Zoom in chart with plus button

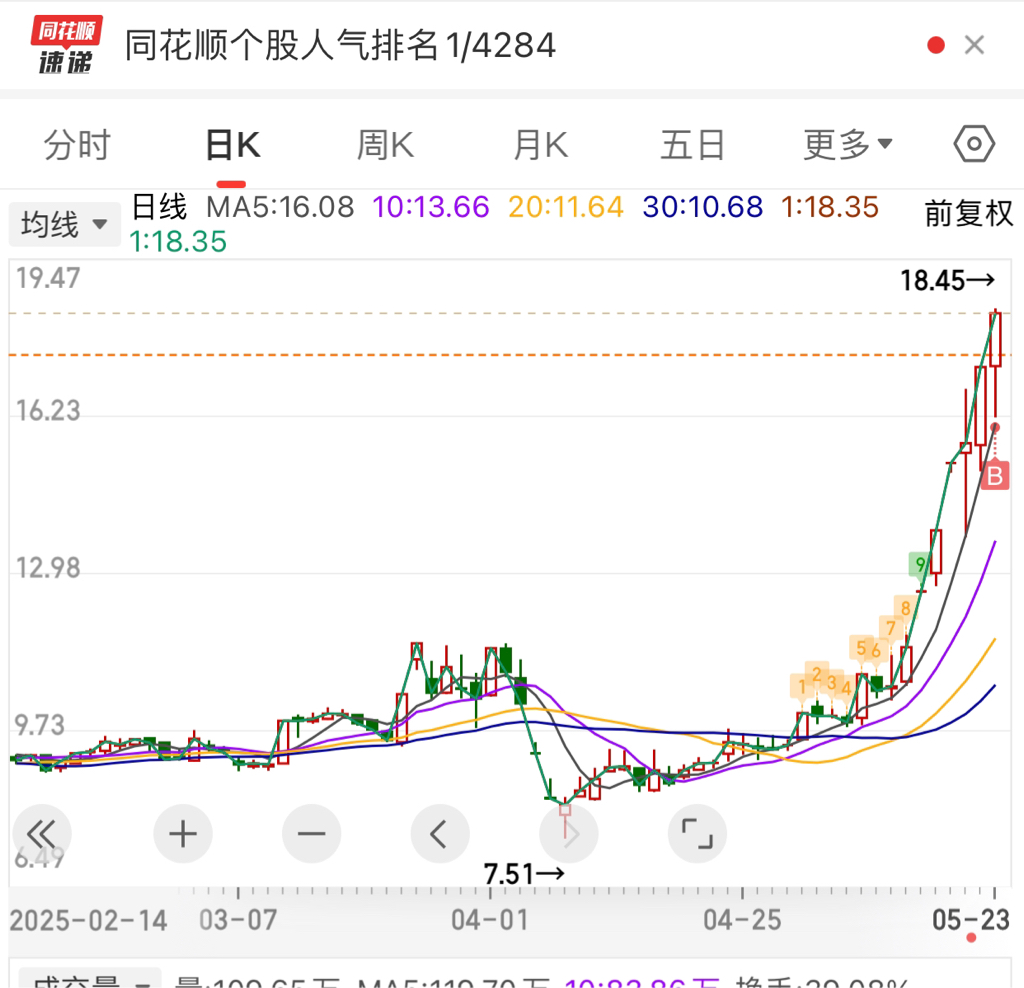(x=183, y=834)
